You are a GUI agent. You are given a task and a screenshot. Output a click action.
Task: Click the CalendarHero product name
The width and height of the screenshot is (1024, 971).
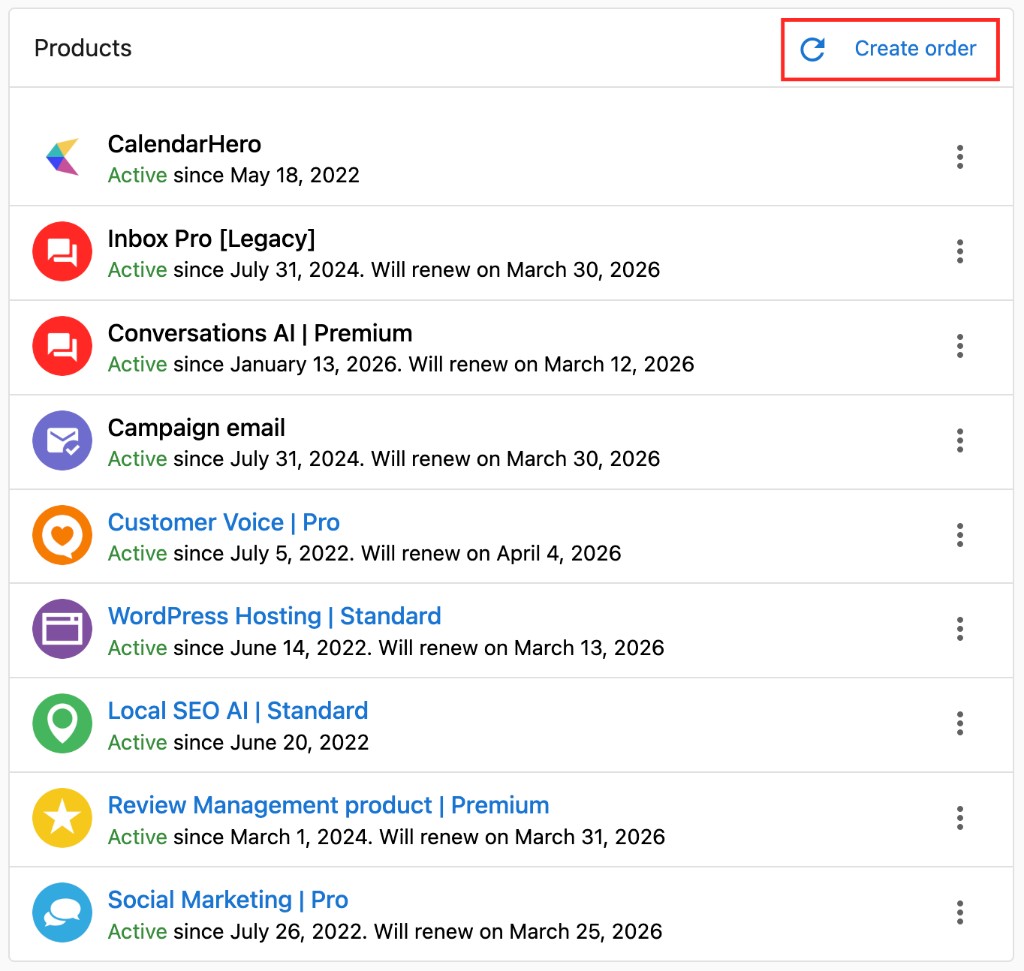[185, 144]
